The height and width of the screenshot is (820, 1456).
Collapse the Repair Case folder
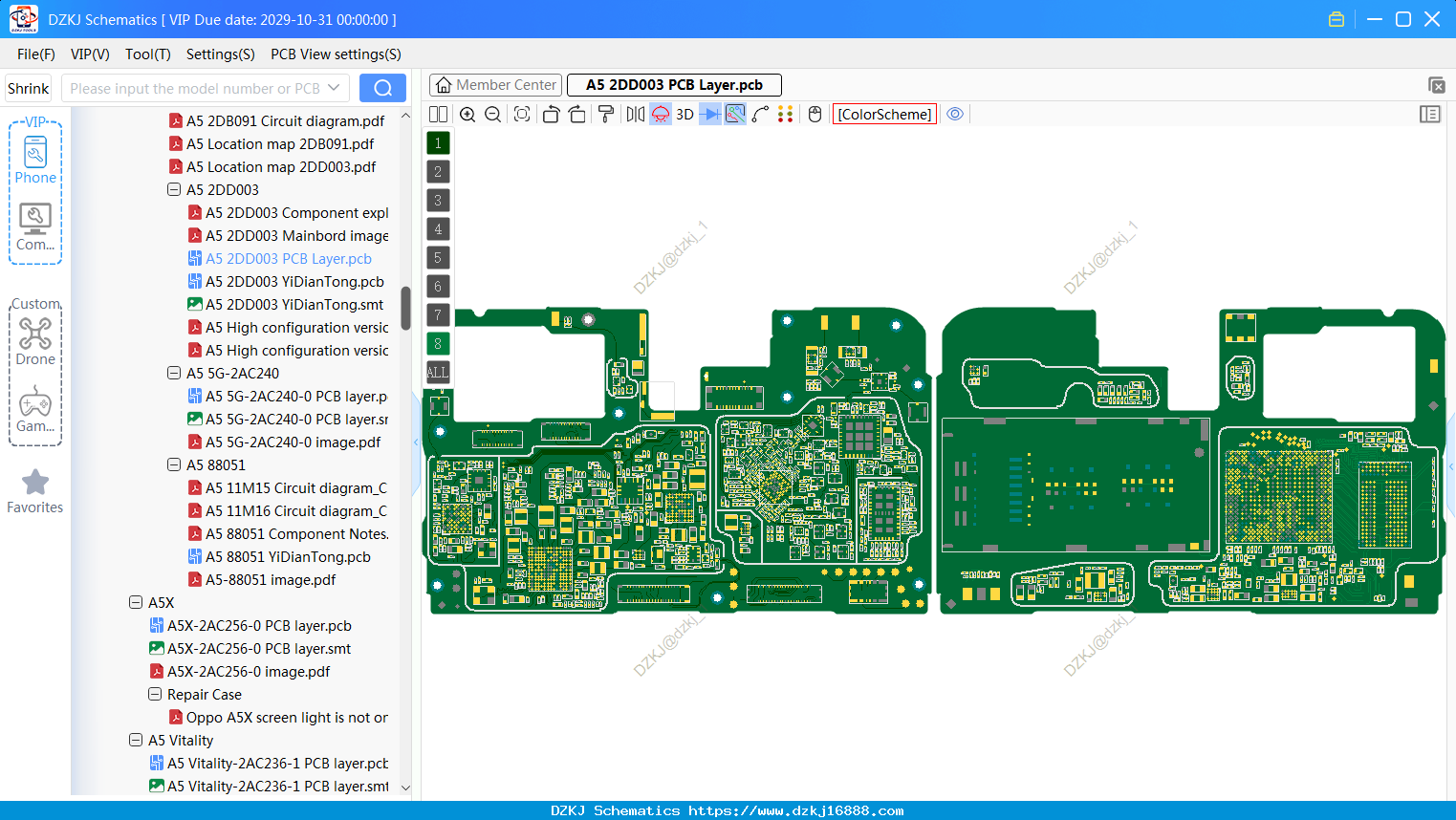(155, 694)
